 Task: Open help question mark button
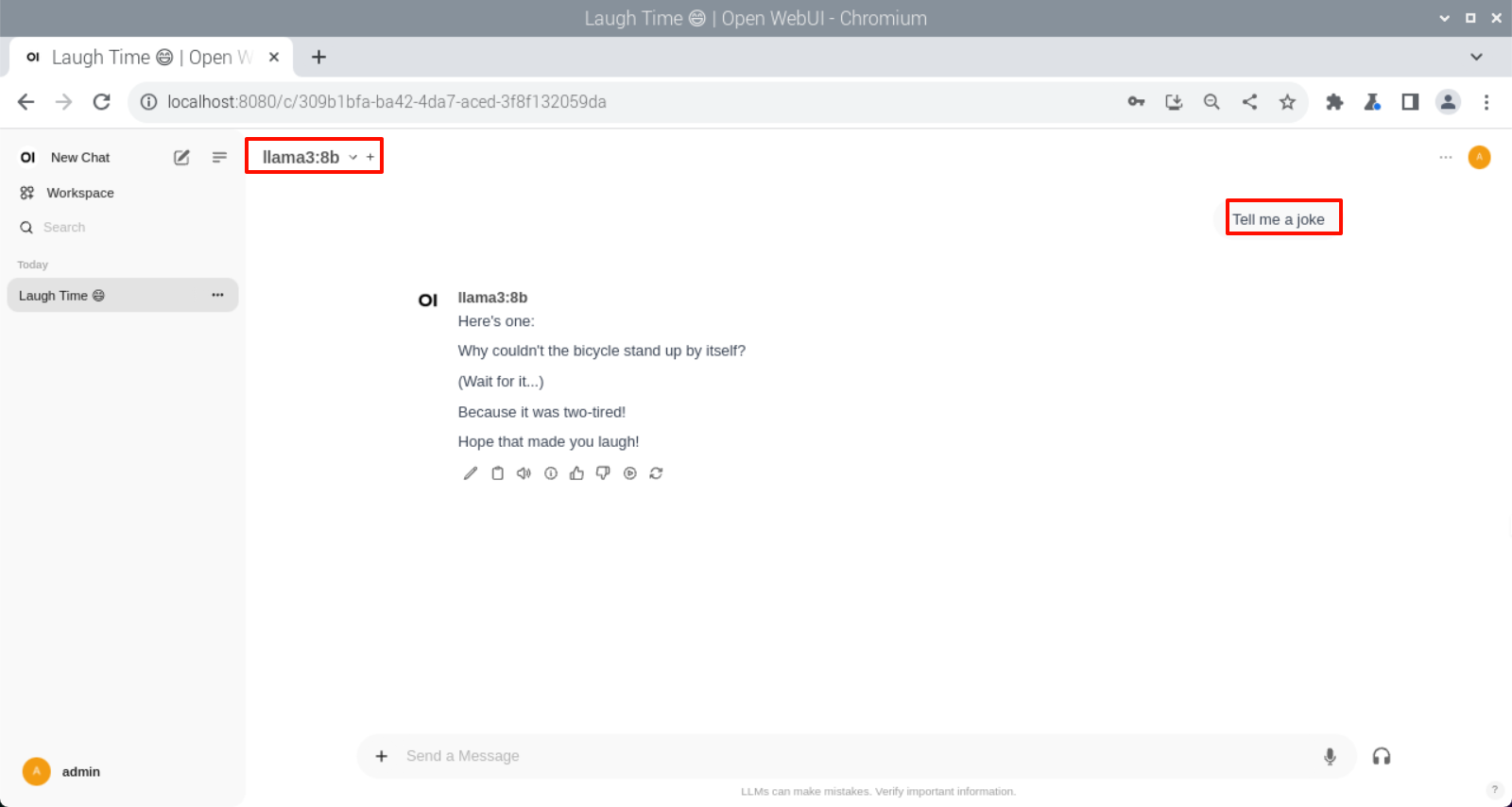pyautogui.click(x=1494, y=790)
